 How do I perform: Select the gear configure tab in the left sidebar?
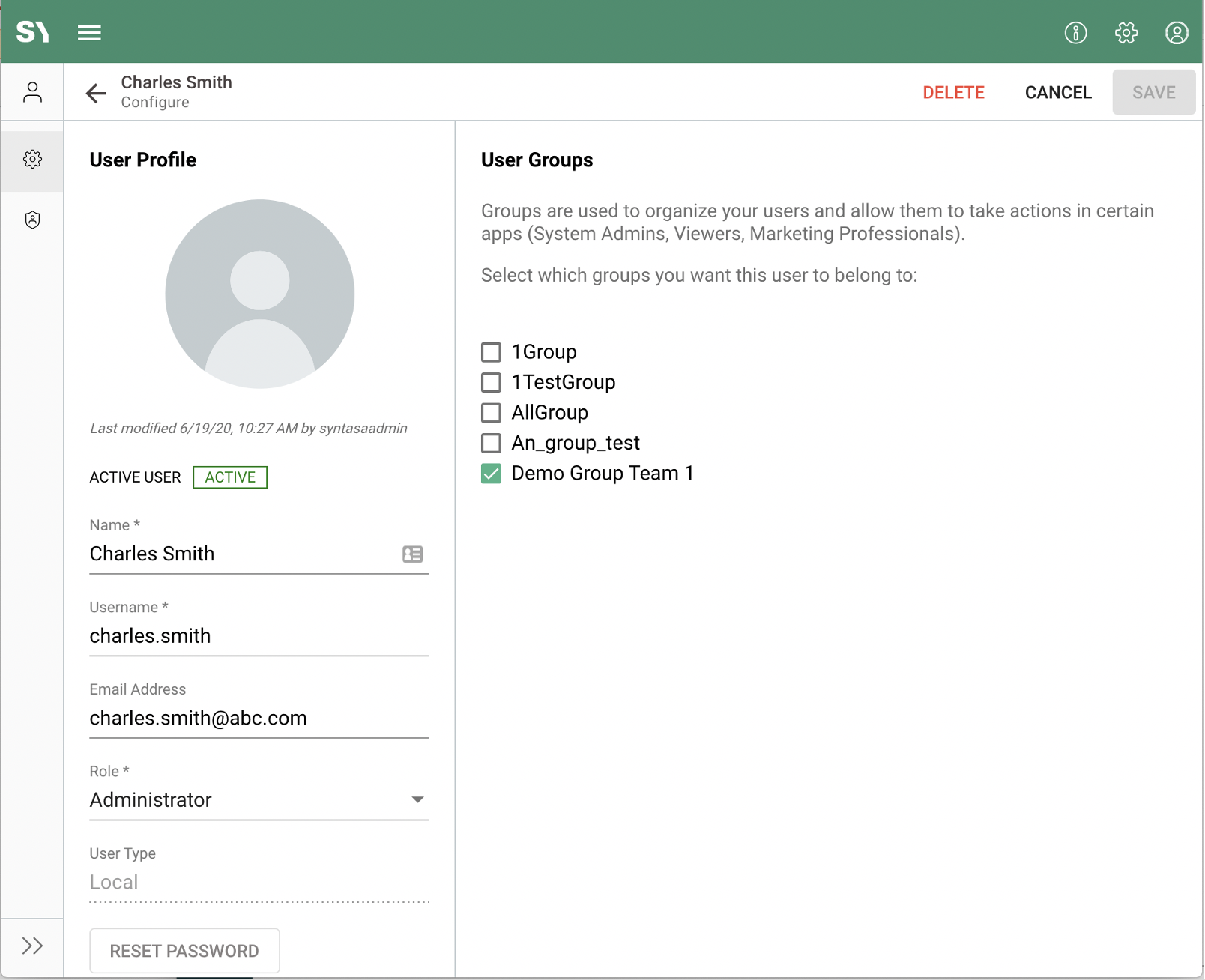tap(32, 159)
